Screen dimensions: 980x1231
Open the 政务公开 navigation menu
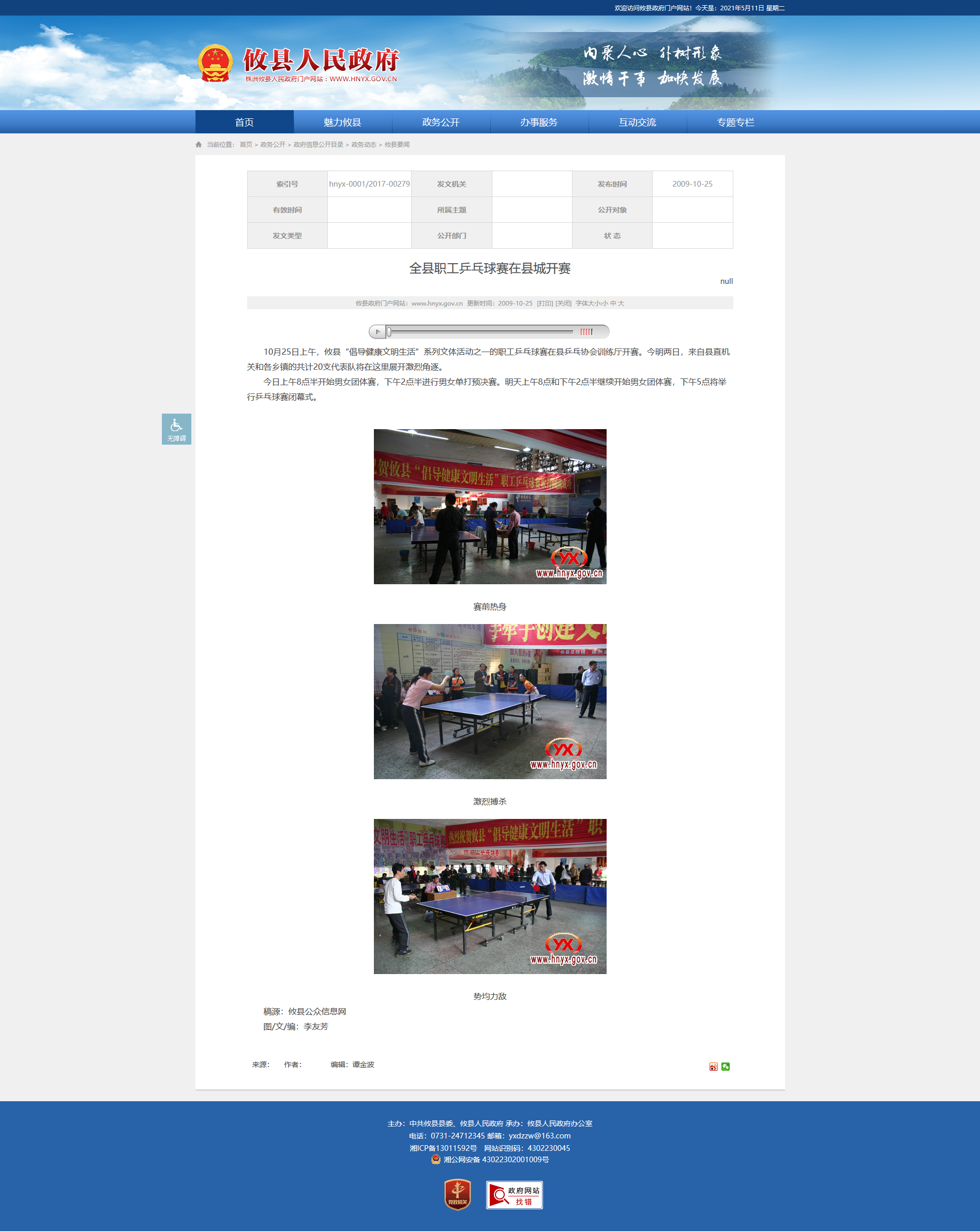440,122
